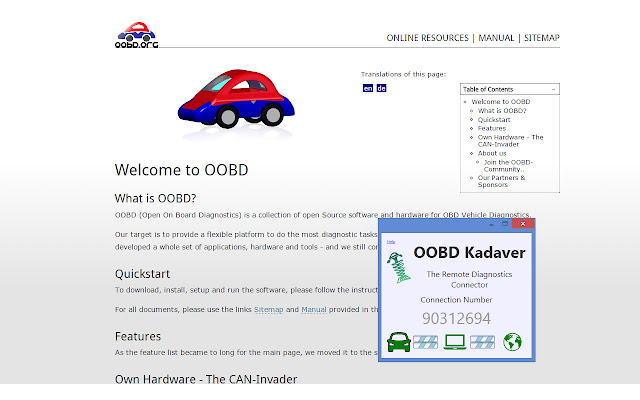
Task: Click the connection bar between car and laptop
Action: pos(425,342)
